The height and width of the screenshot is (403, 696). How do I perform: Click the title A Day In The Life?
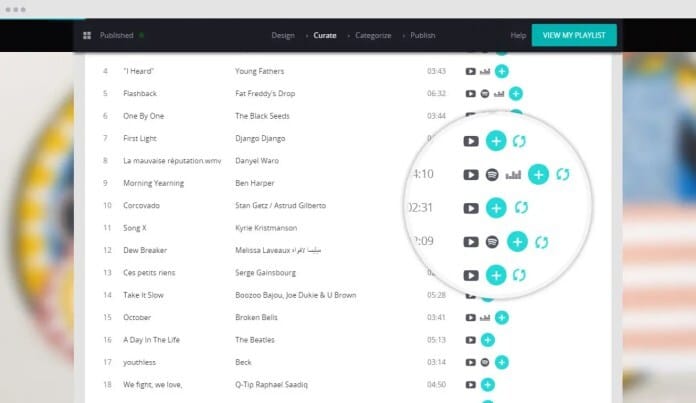(151, 340)
